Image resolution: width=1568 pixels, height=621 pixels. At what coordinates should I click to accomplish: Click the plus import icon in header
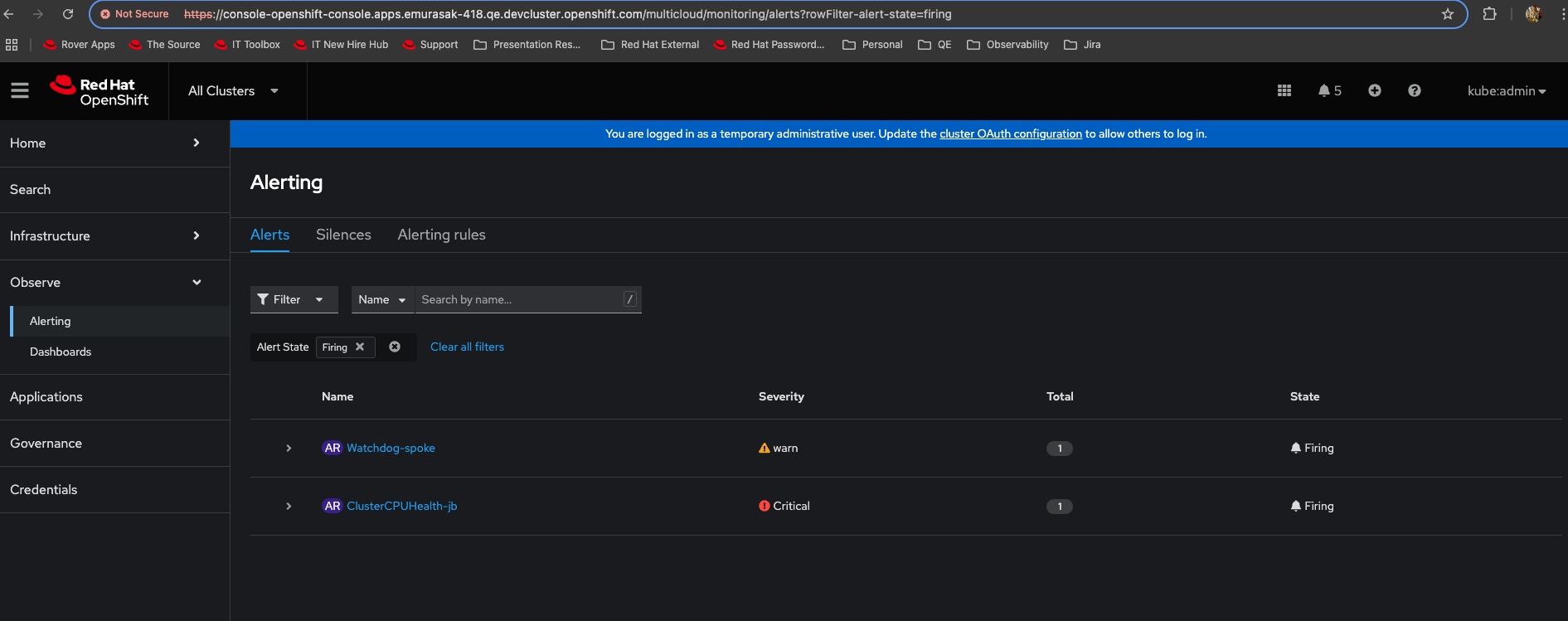click(x=1375, y=90)
